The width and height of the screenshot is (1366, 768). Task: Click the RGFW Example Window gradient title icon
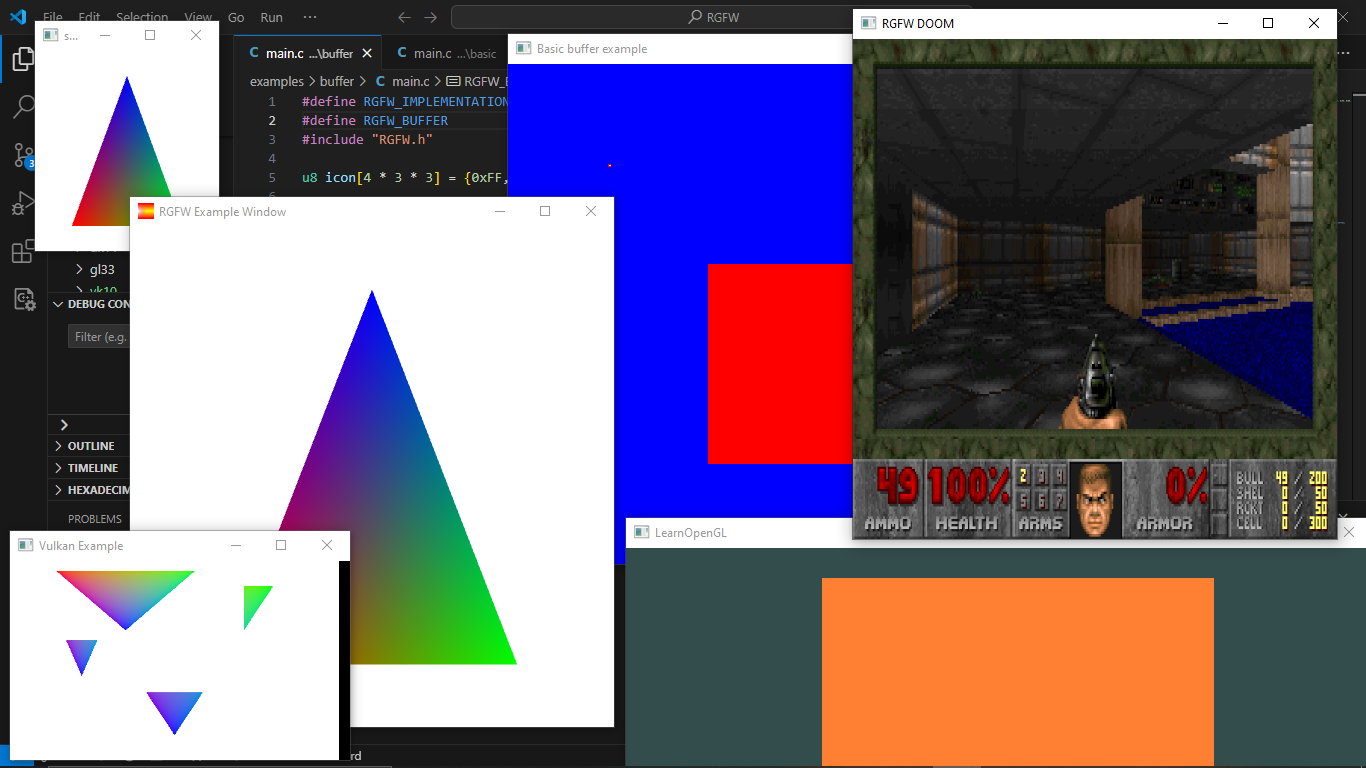pyautogui.click(x=146, y=211)
